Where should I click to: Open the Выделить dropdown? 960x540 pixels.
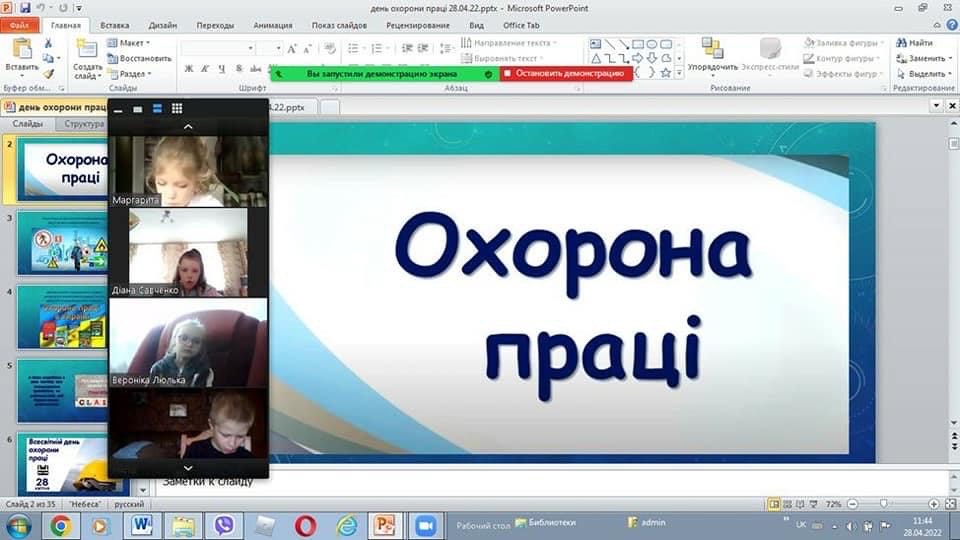[x=924, y=74]
